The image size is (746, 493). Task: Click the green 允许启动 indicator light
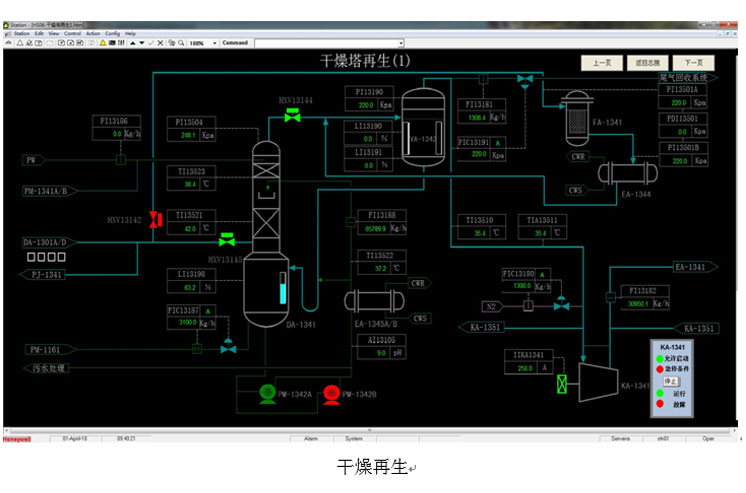pyautogui.click(x=660, y=358)
